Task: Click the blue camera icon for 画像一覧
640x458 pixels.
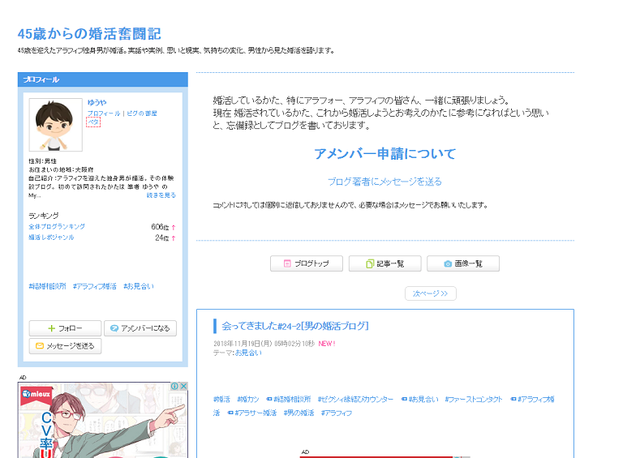Action: (x=448, y=264)
